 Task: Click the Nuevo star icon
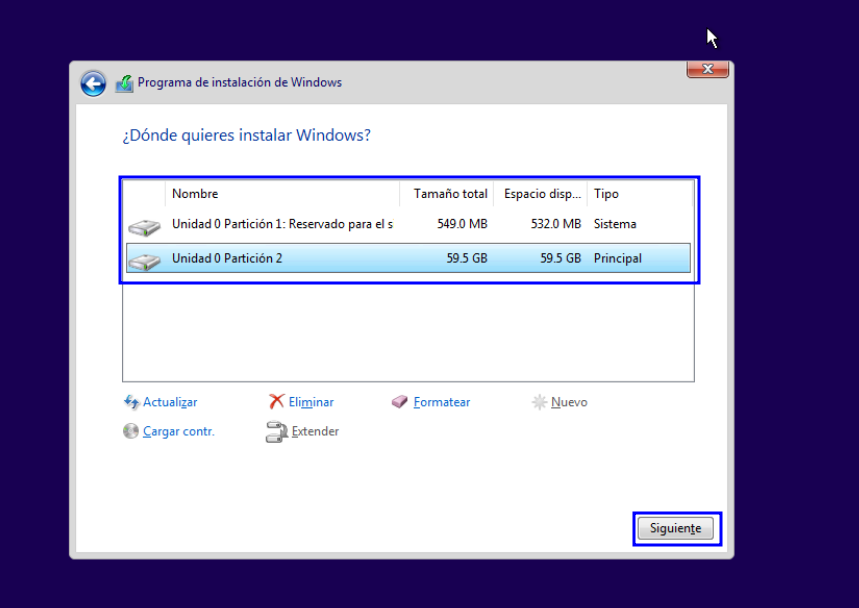539,402
